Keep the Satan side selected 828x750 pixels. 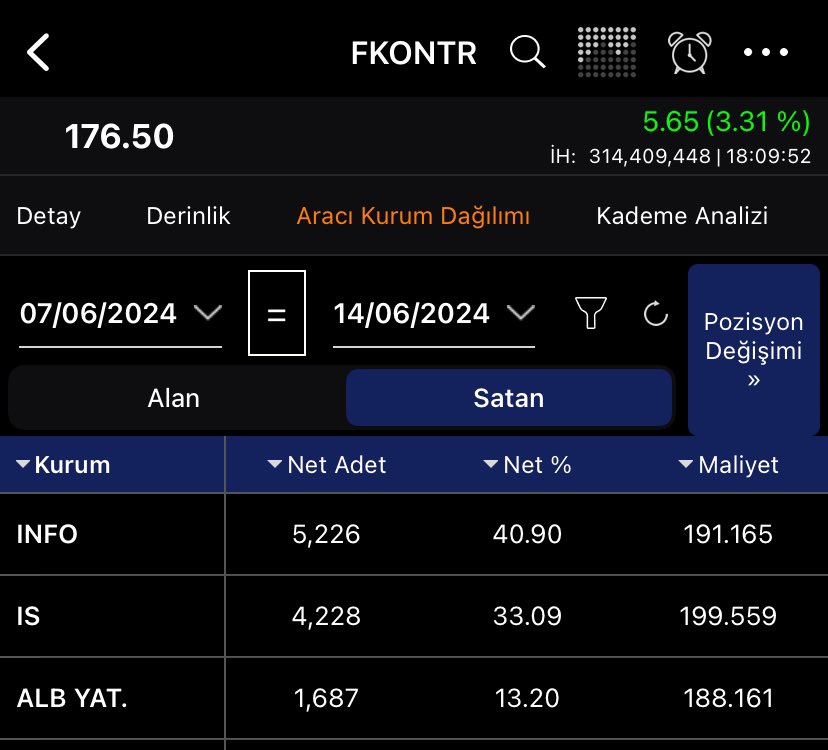pyautogui.click(x=509, y=397)
